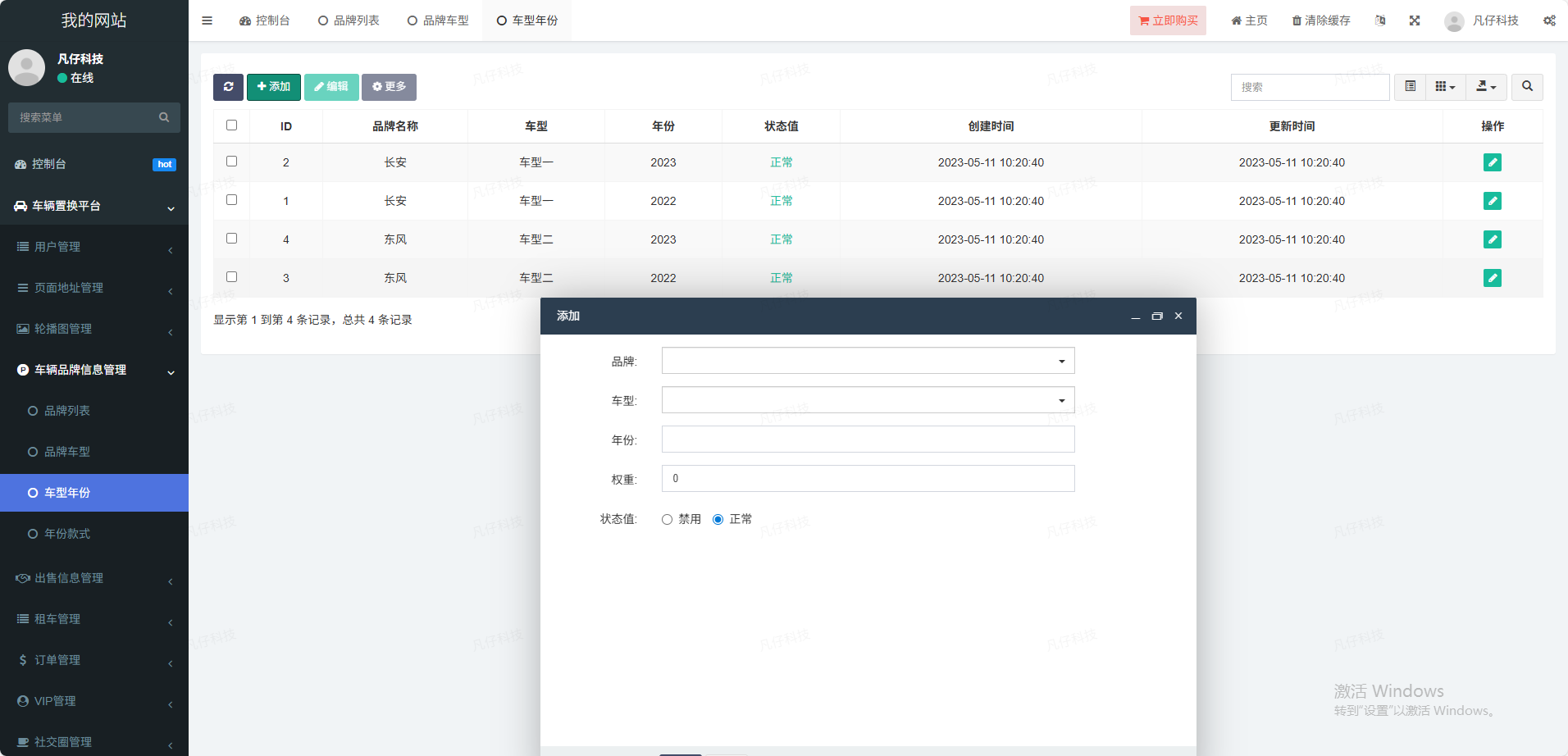The width and height of the screenshot is (1568, 756).
Task: Click the green 添加 button
Action: pyautogui.click(x=274, y=87)
